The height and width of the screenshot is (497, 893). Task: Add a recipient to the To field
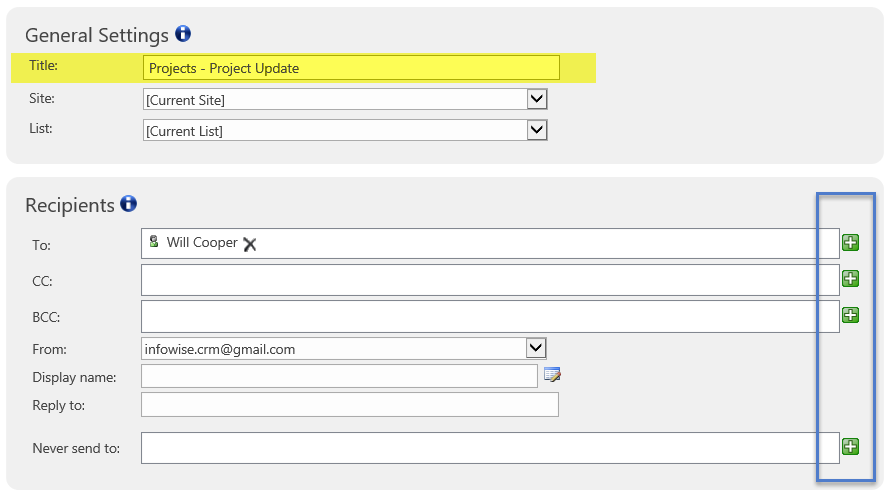850,243
